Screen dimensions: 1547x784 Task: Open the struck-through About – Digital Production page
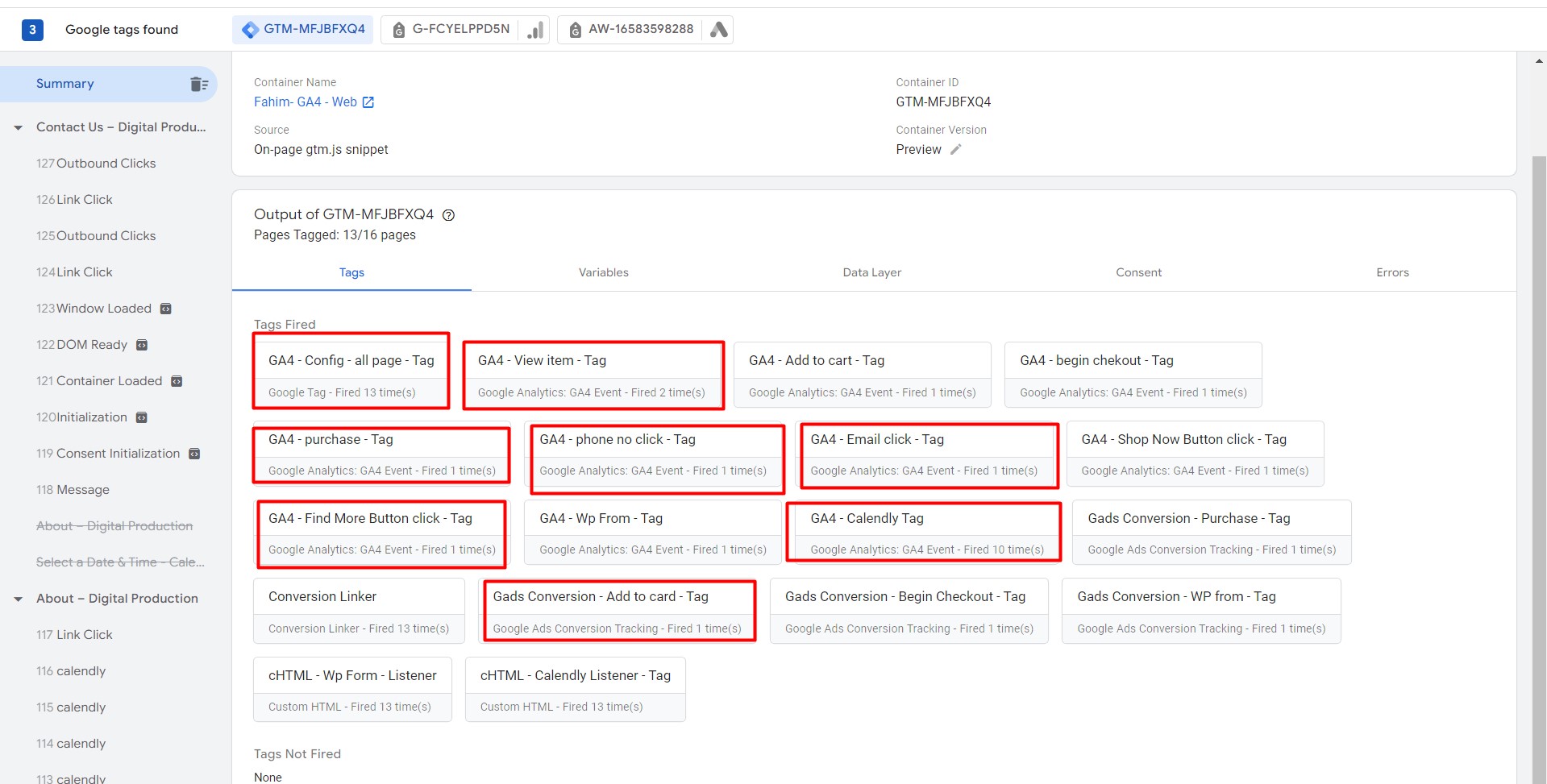pos(114,526)
